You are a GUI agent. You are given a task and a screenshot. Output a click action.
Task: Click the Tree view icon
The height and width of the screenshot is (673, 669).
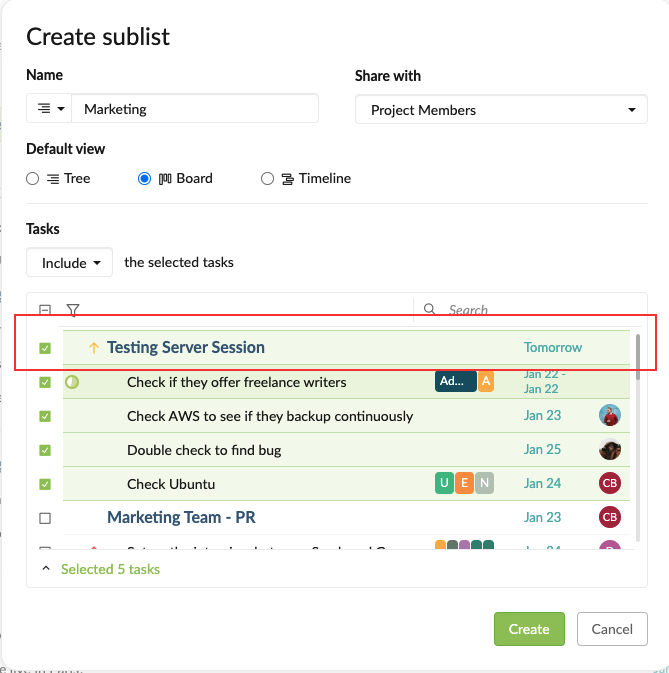[53, 179]
